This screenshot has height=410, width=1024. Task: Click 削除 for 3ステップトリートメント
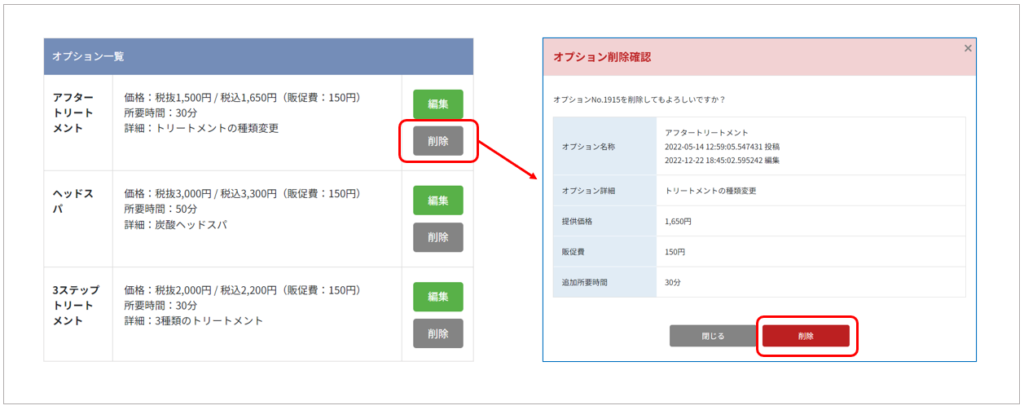coord(438,334)
